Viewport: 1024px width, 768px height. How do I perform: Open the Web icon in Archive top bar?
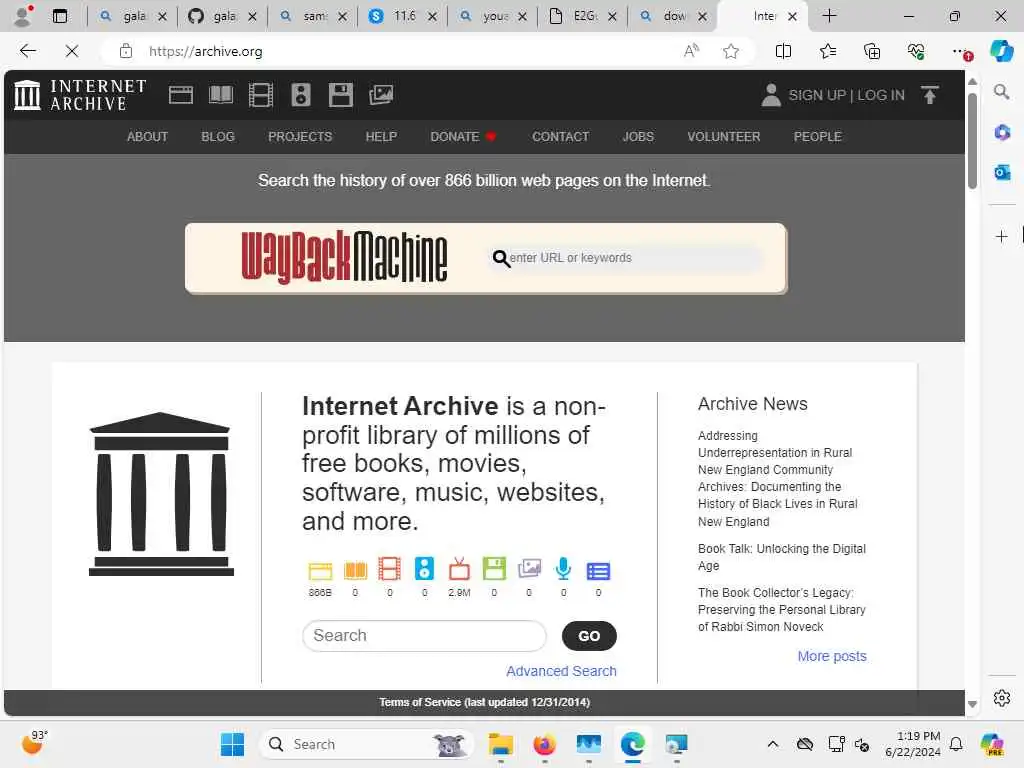tap(180, 95)
